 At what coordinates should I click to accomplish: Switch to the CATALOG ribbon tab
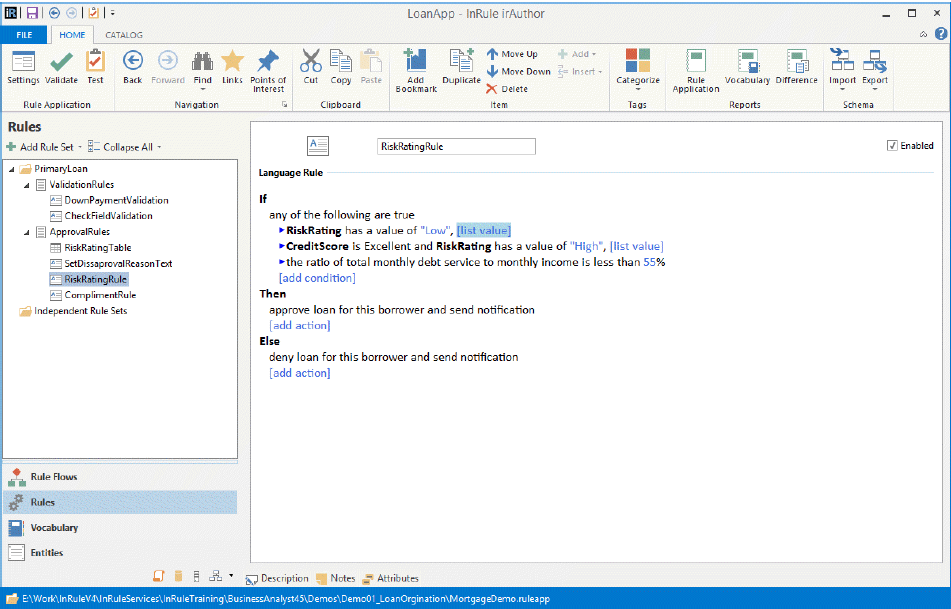click(124, 35)
